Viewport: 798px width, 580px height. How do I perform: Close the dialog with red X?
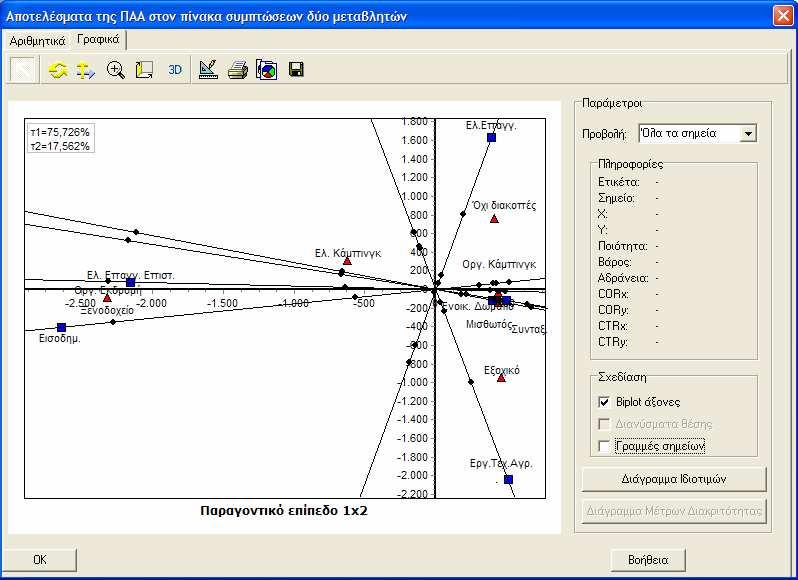point(783,15)
